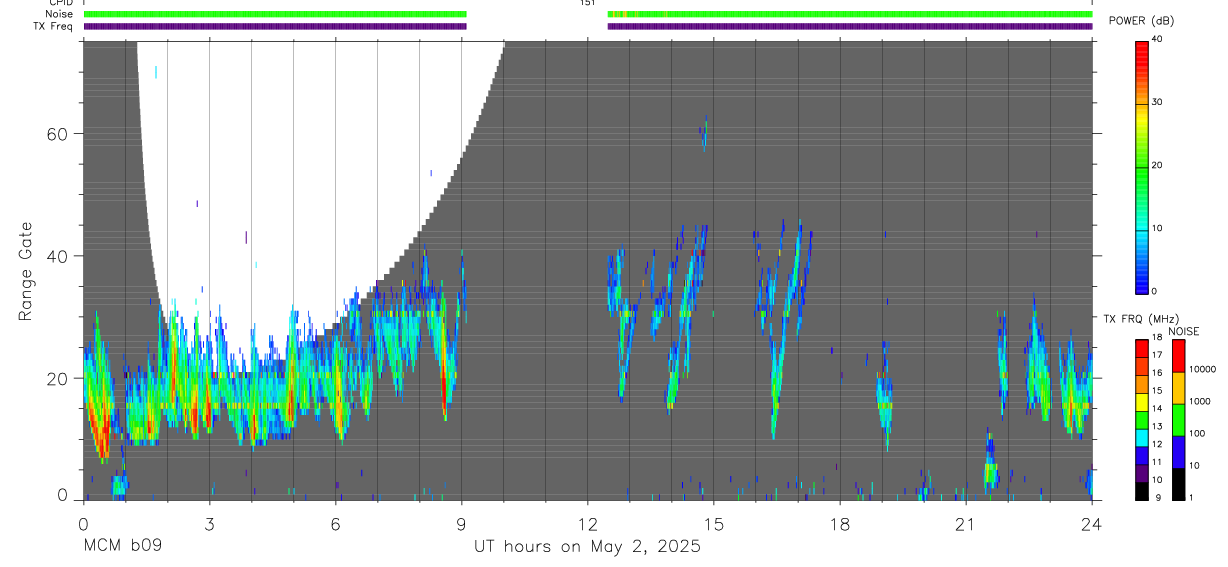Click the MCM b09 radar label

(123, 546)
